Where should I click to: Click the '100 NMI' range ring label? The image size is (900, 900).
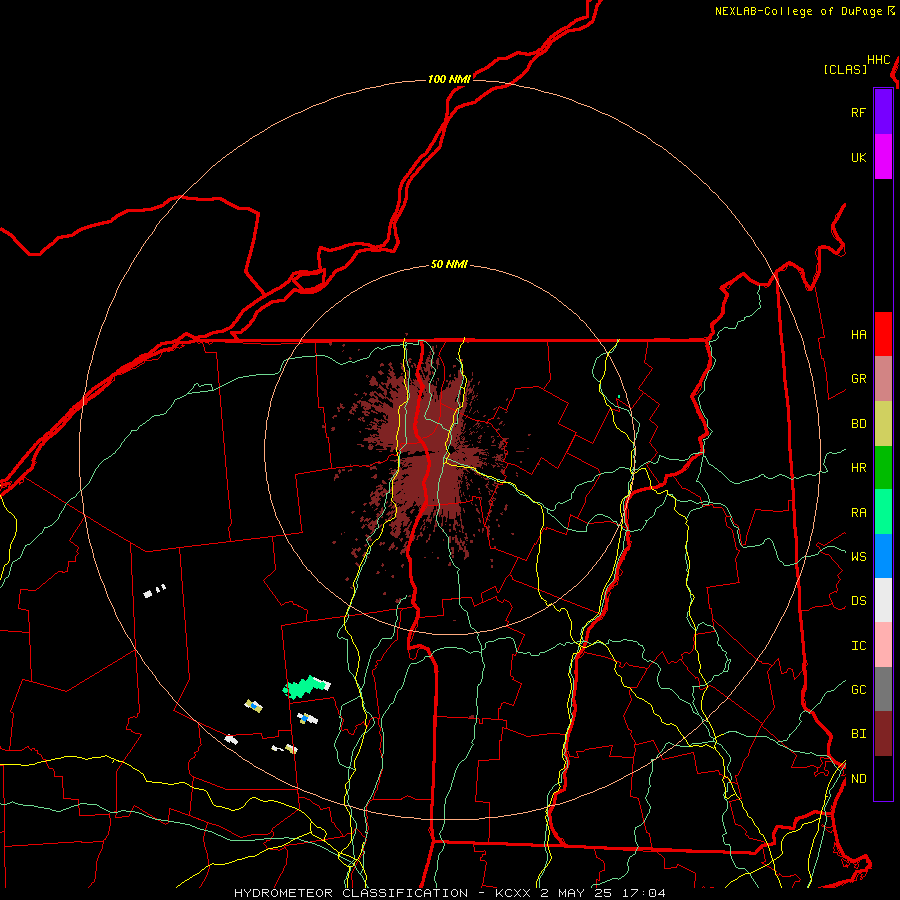(x=449, y=79)
